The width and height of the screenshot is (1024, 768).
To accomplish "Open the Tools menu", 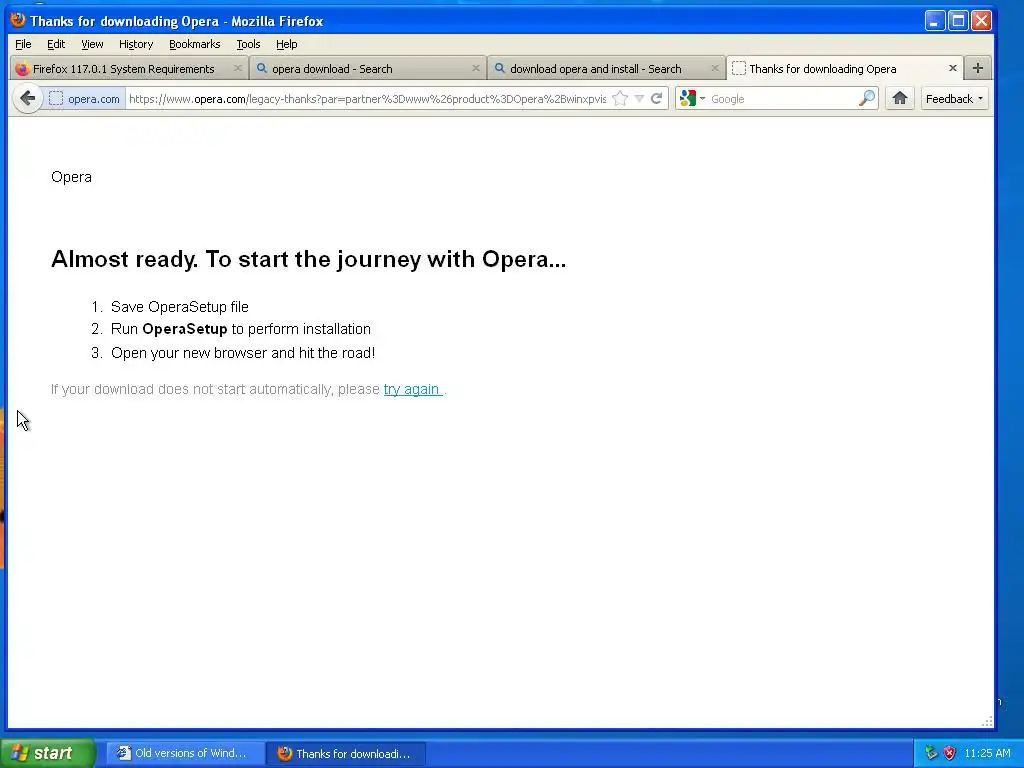I will point(248,44).
